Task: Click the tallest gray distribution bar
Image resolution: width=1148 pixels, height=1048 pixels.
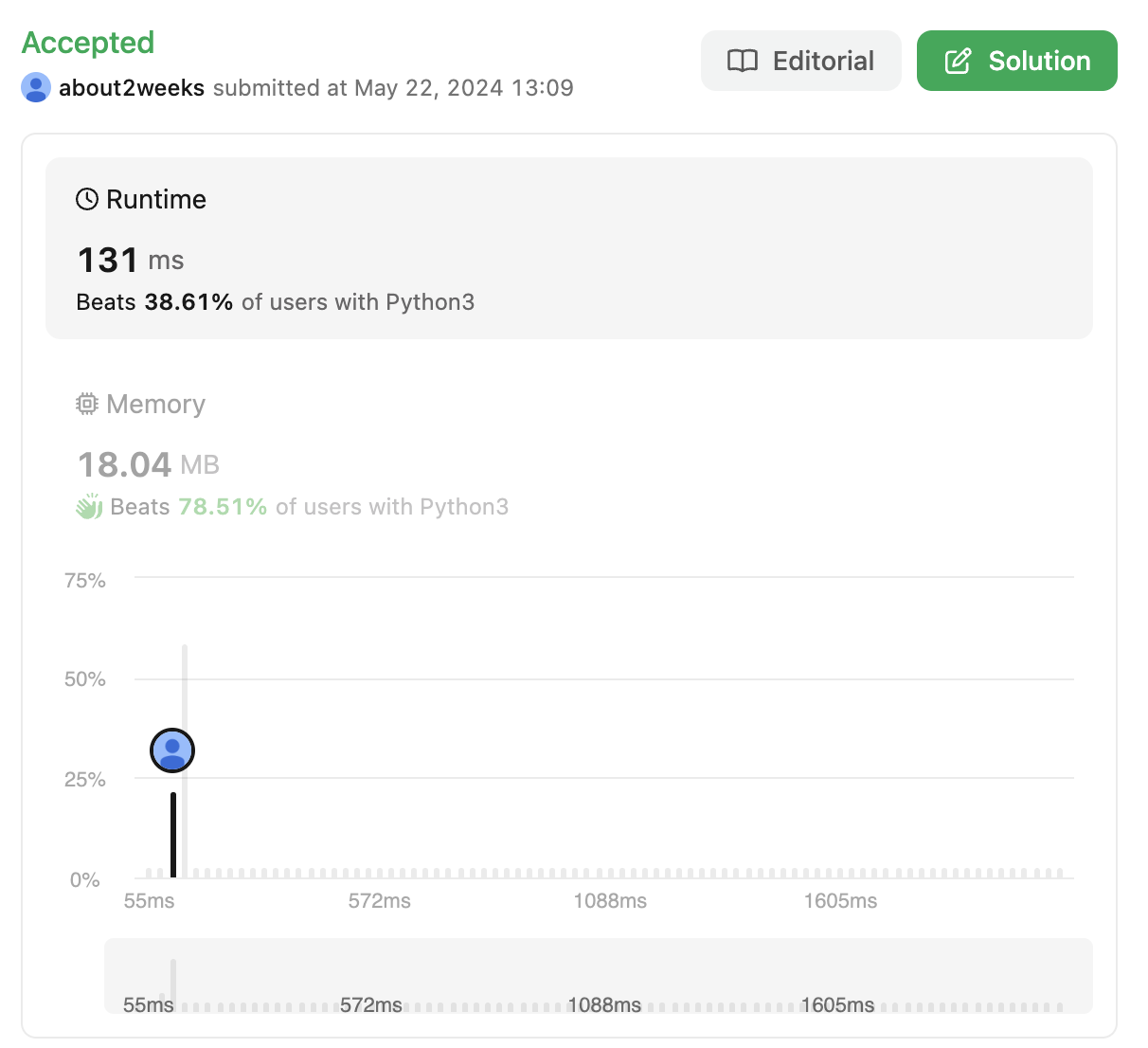Action: pos(185,761)
